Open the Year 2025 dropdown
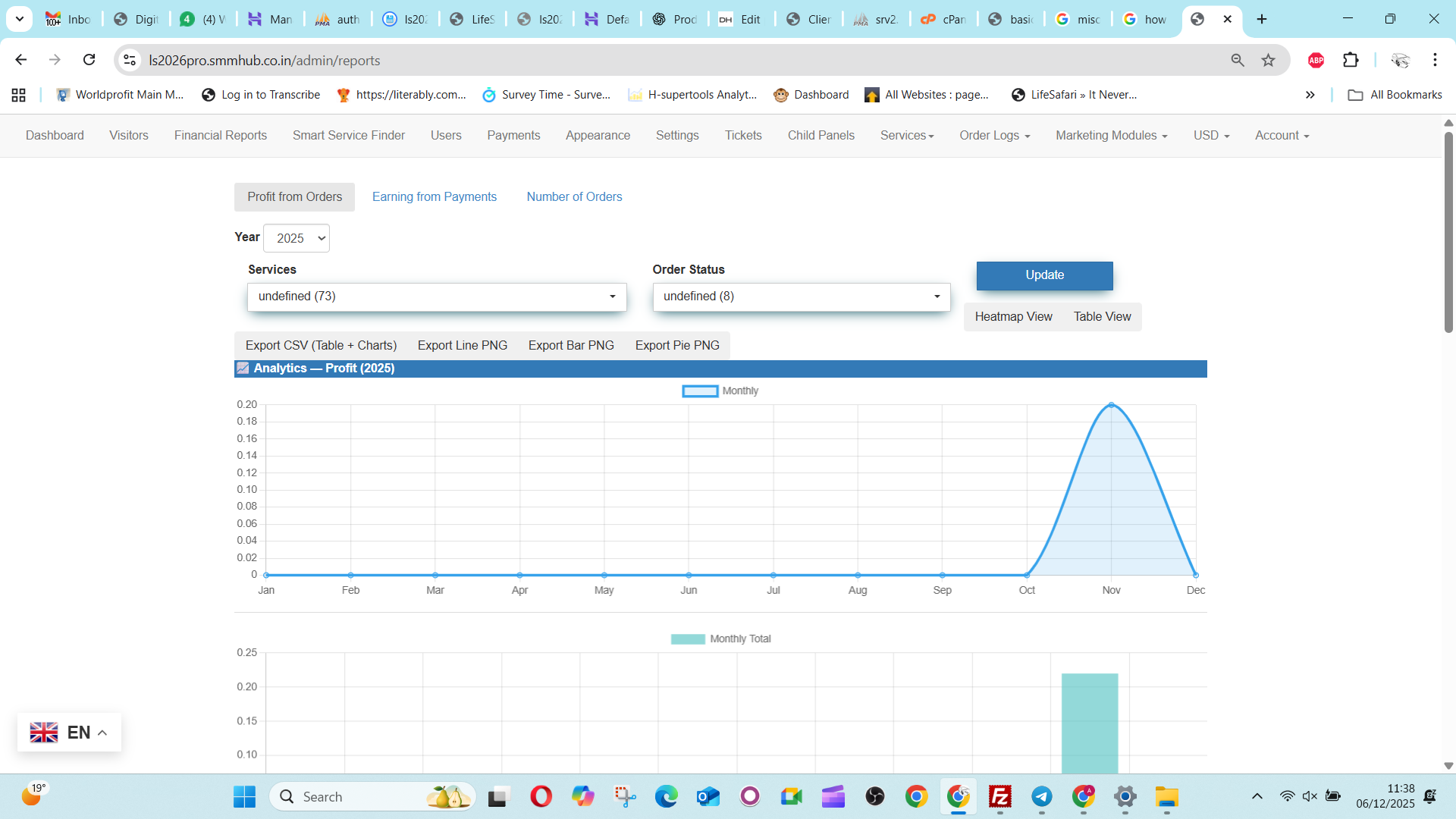This screenshot has height=819, width=1456. 297,238
